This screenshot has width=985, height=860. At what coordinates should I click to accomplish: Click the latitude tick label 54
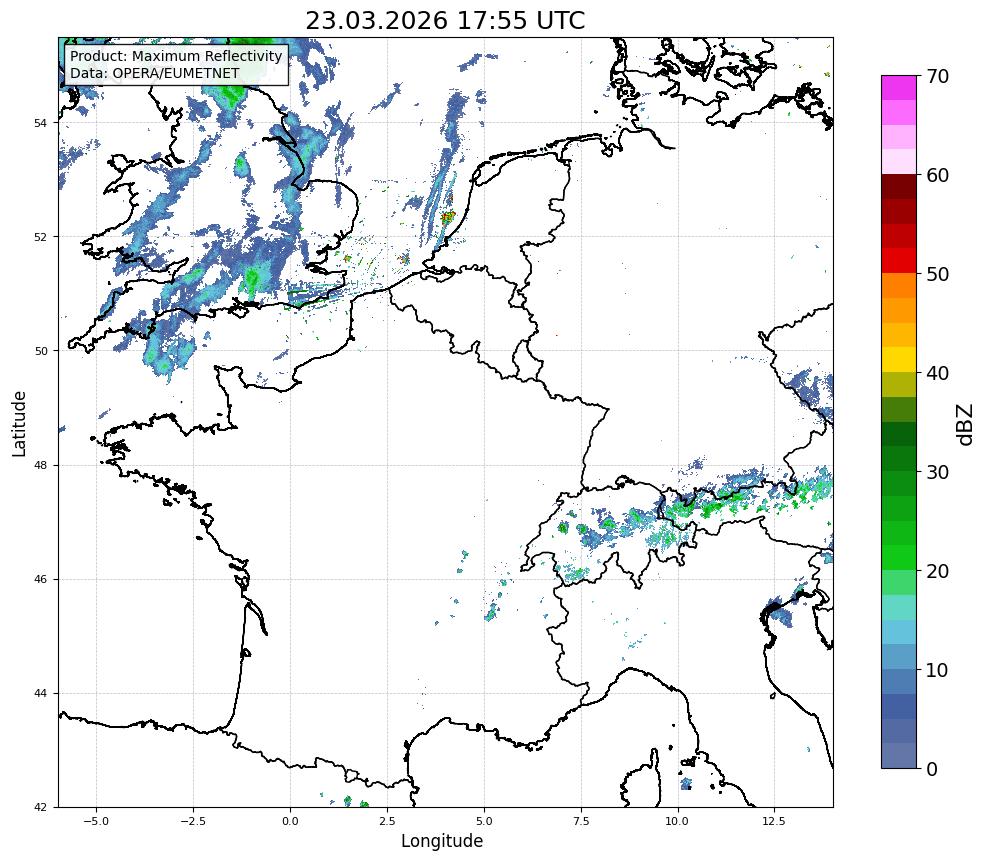(x=40, y=123)
